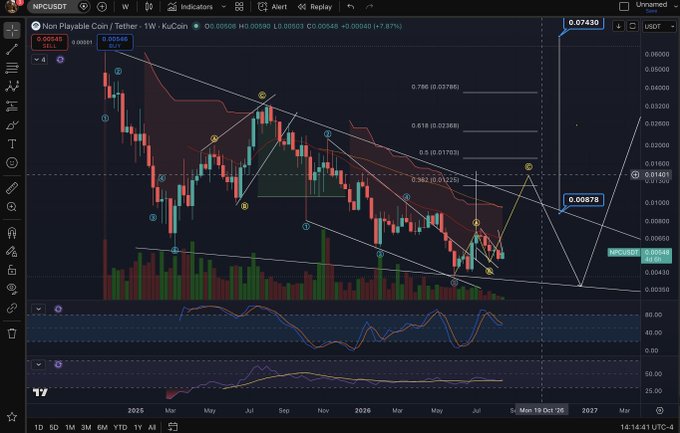Select the 1D time range
This screenshot has width=680, height=433.
click(39, 427)
